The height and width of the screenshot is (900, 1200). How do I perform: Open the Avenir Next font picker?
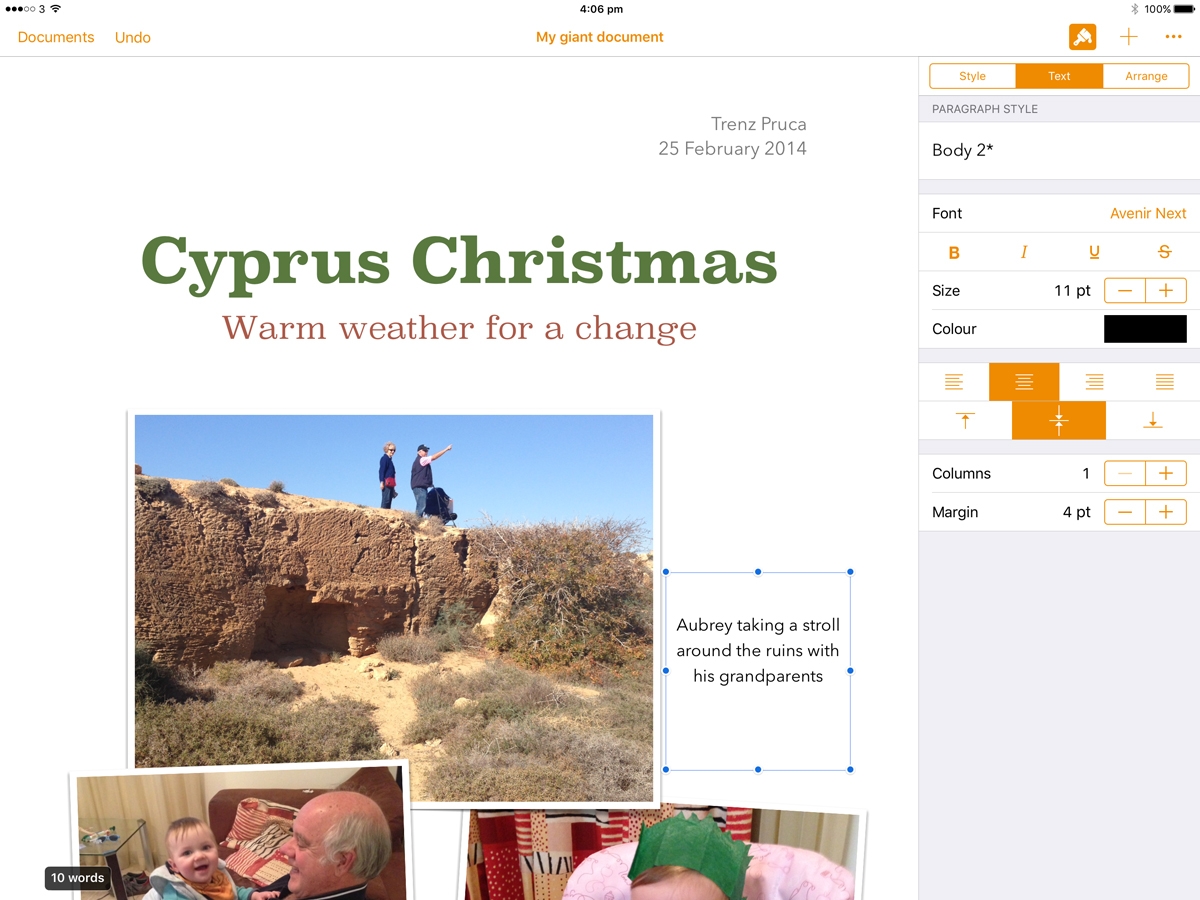pyautogui.click(x=1147, y=213)
